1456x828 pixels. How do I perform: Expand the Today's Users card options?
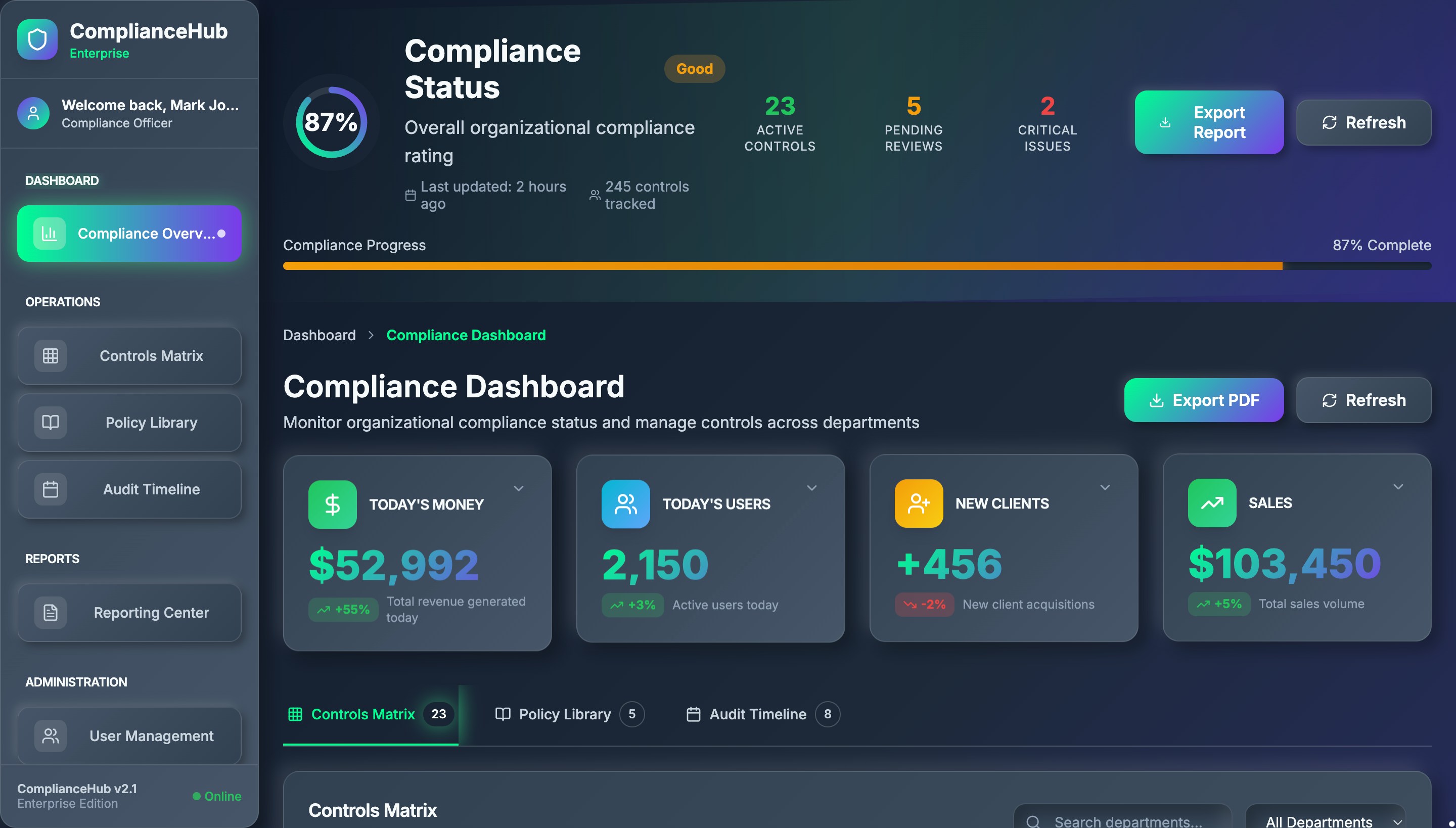point(812,487)
